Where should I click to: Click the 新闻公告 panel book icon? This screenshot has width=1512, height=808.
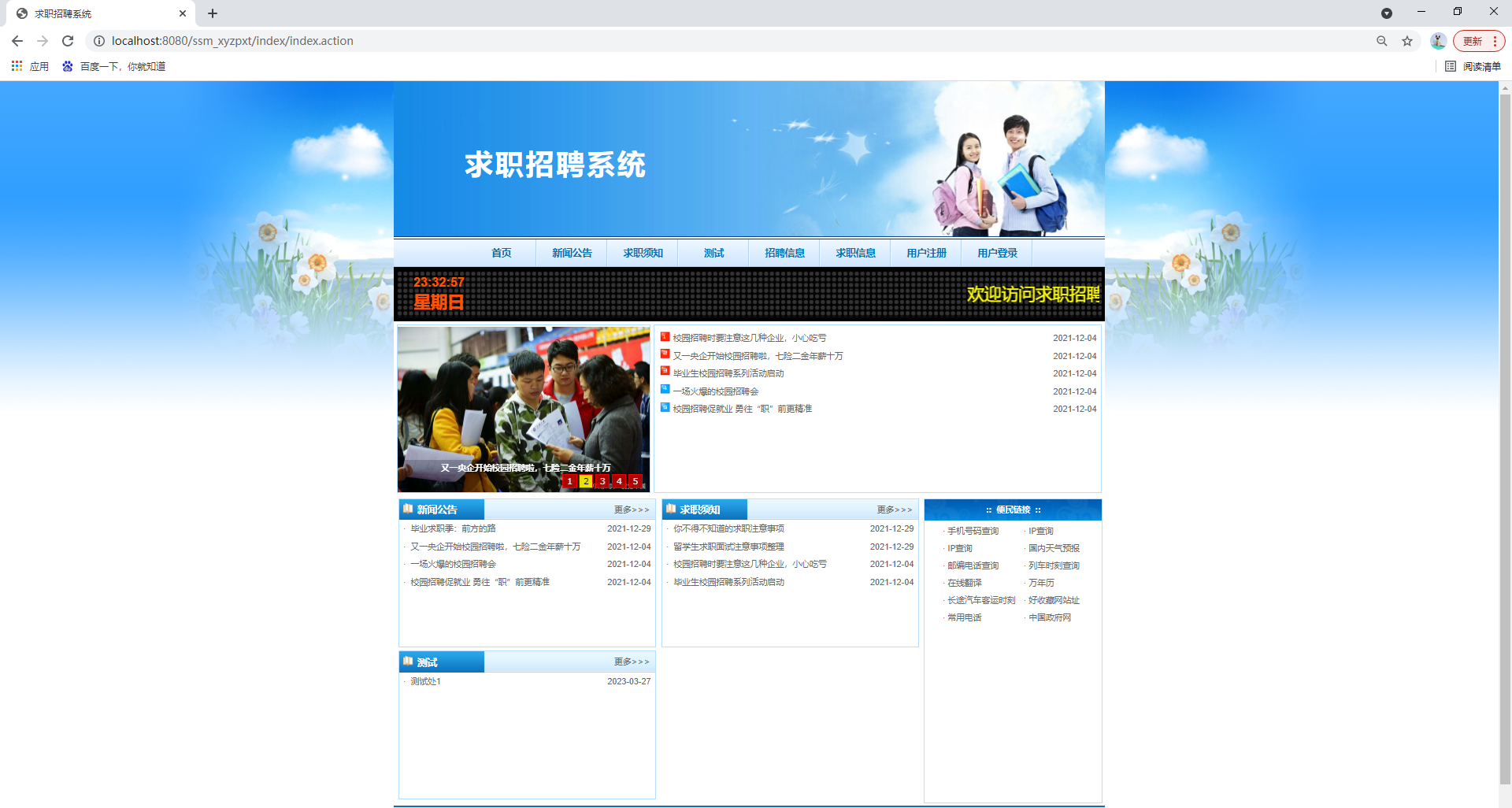[408, 509]
